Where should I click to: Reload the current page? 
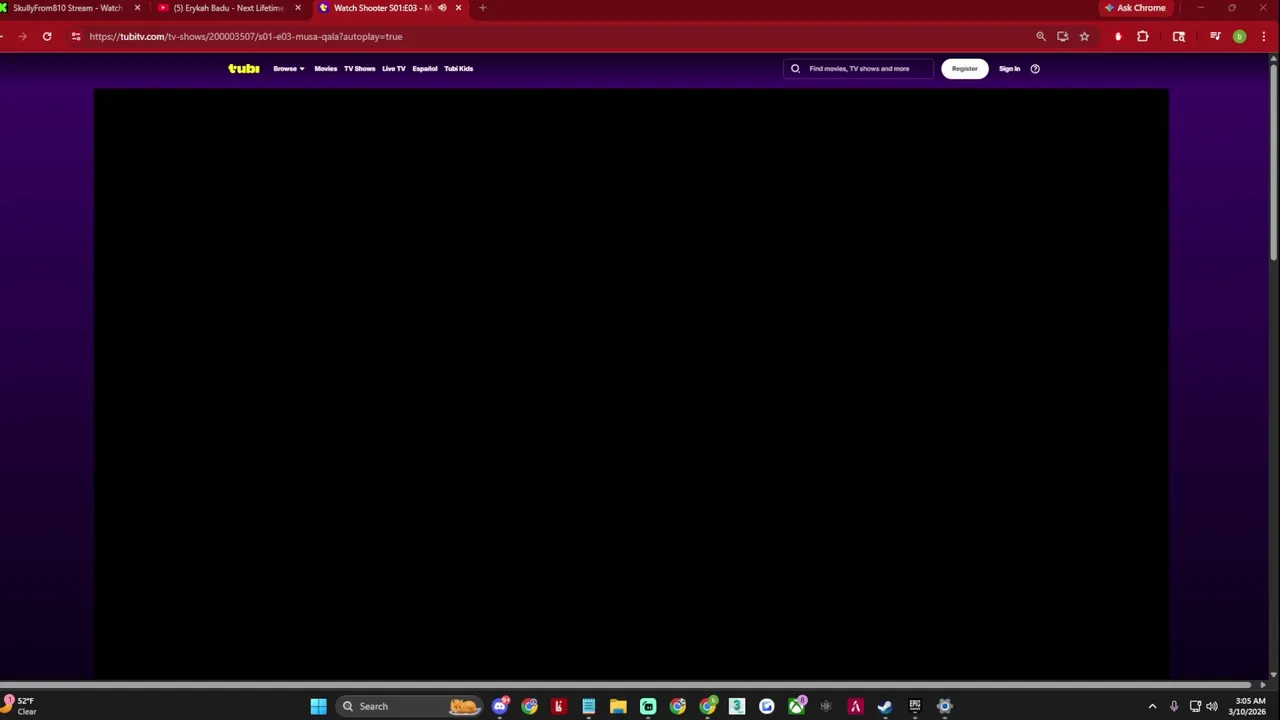pos(47,37)
